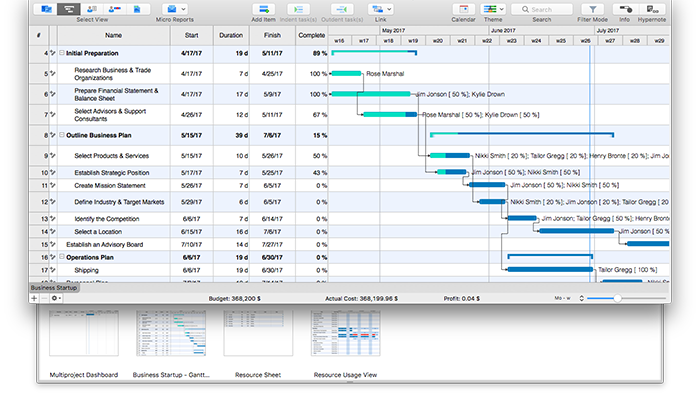Open the Resource Sheet thumbnail
This screenshot has height=394, width=700.
point(258,333)
